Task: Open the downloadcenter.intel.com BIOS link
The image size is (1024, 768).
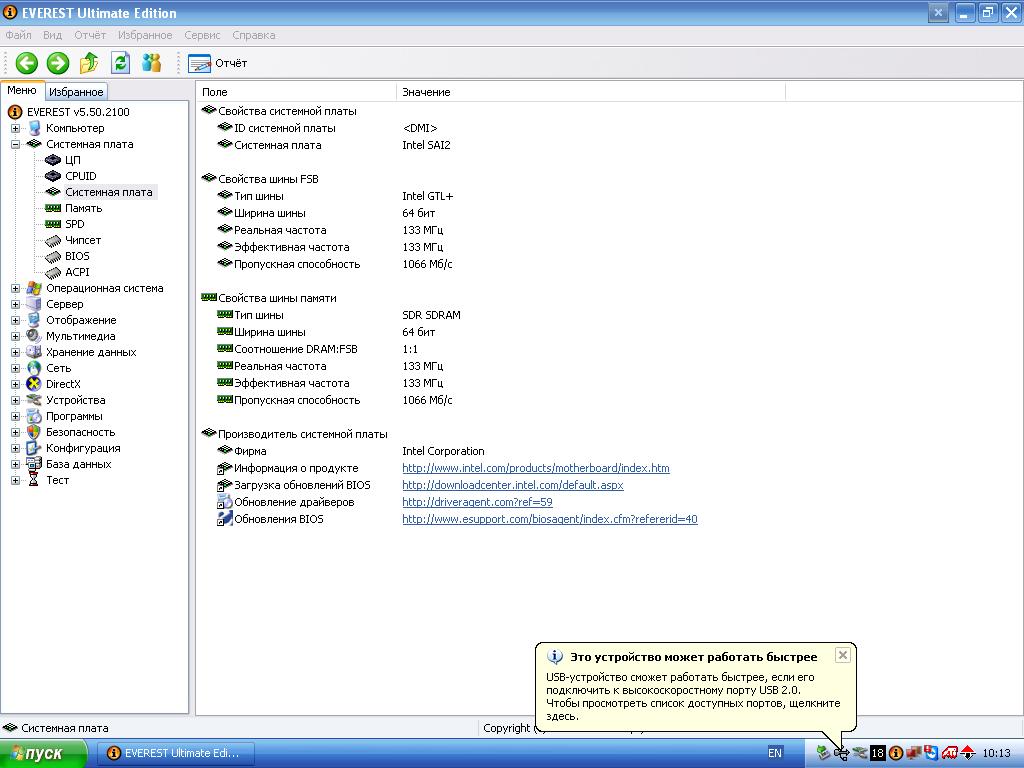Action: tap(513, 485)
